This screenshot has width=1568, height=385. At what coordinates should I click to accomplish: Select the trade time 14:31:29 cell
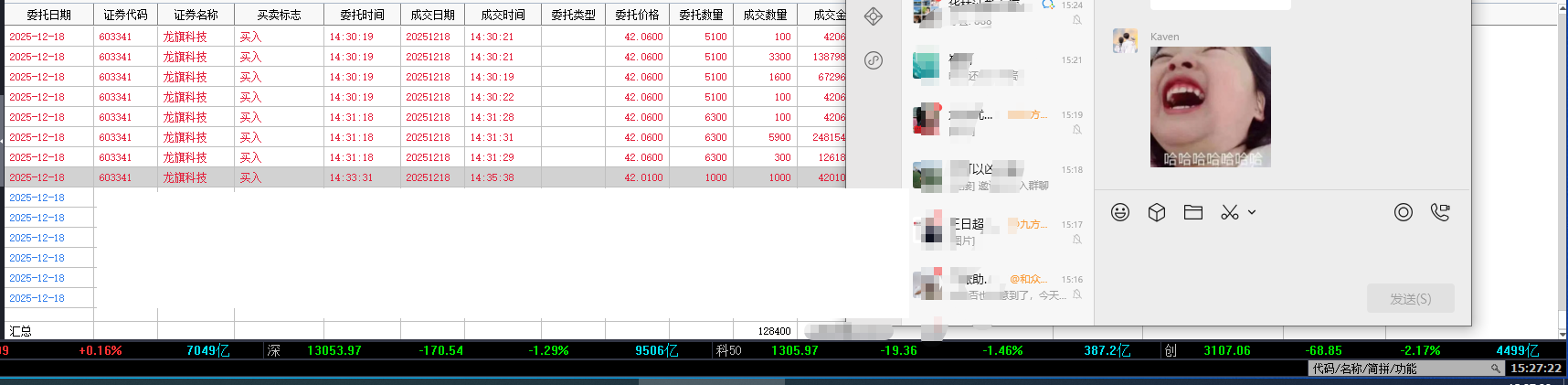[503, 157]
